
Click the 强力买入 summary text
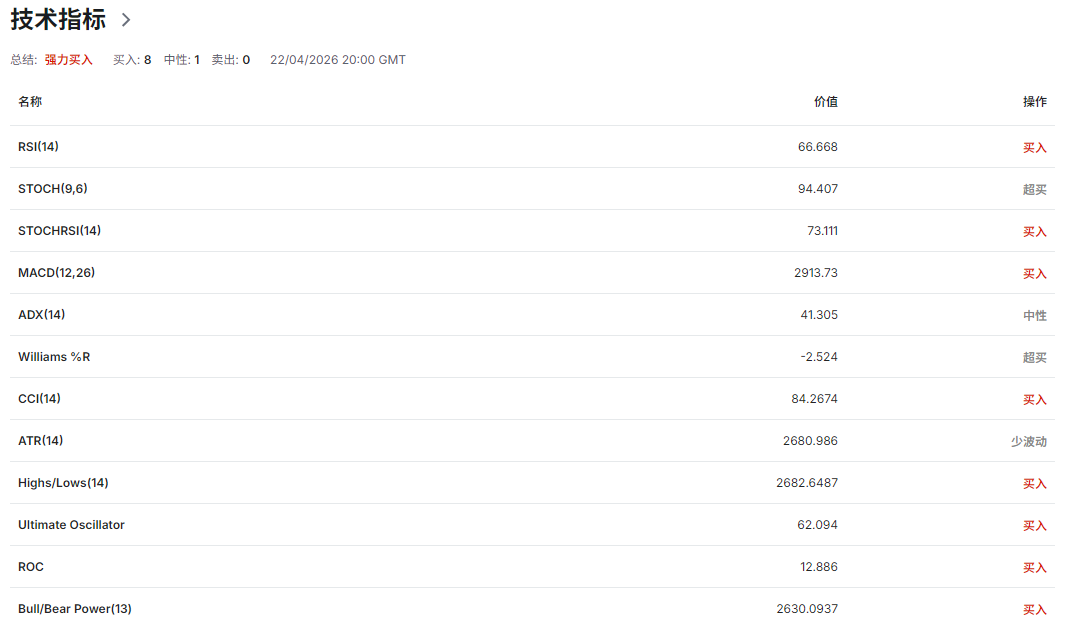(x=68, y=60)
